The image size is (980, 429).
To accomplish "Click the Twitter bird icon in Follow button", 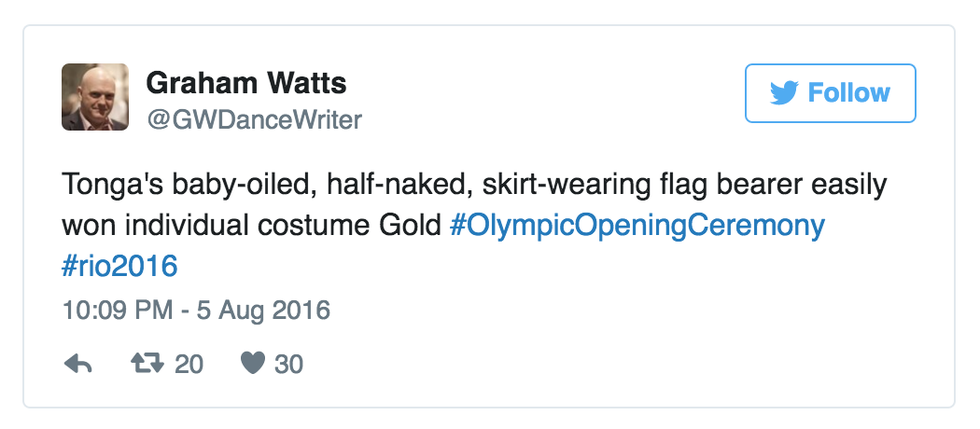I will 784,93.
